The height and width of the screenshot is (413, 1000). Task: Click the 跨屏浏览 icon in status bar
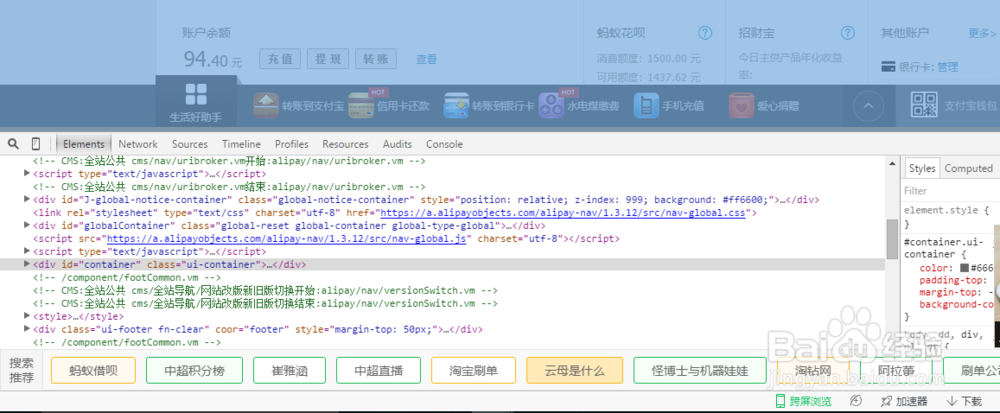click(779, 401)
